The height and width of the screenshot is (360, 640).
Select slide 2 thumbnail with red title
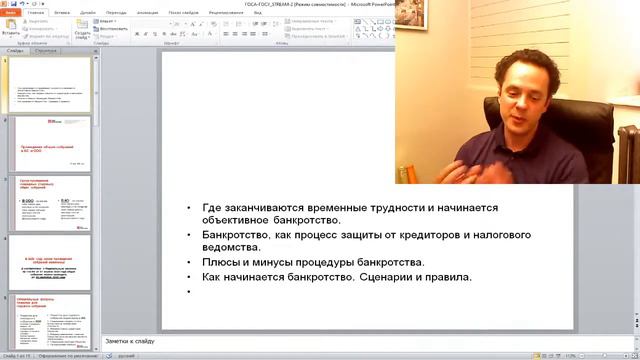coord(49,144)
